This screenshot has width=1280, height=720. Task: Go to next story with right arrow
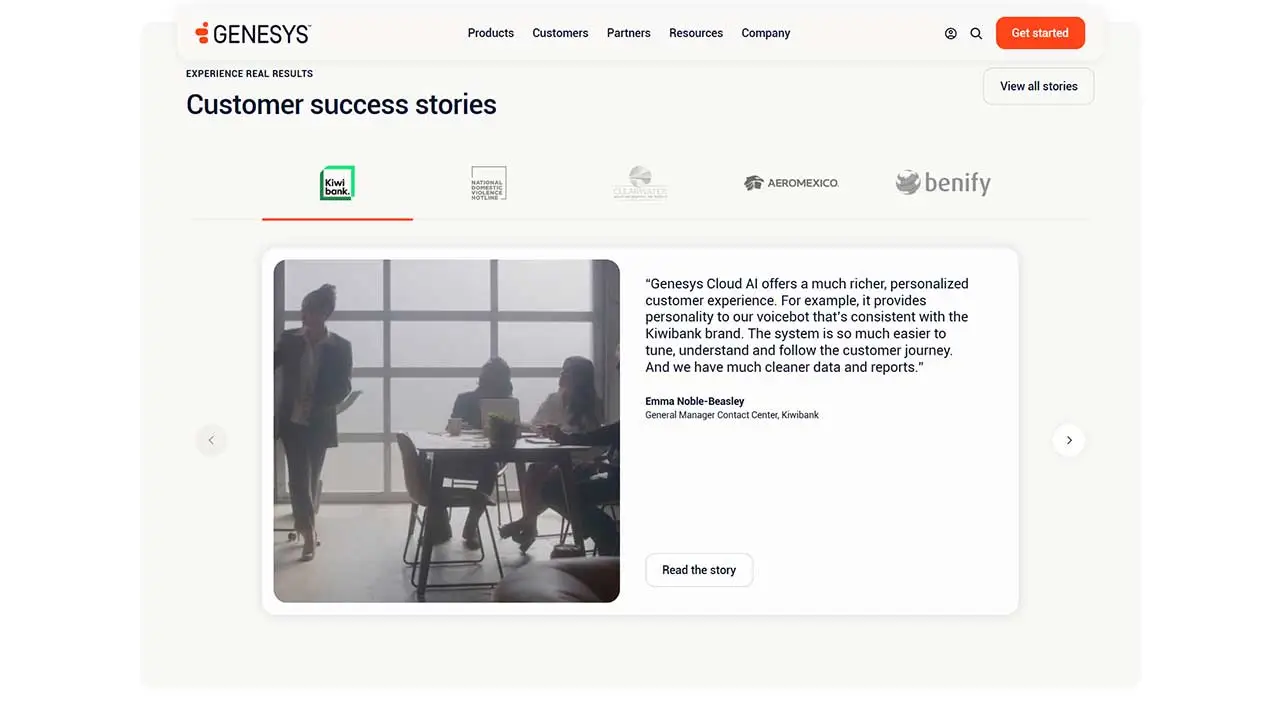(x=1069, y=440)
